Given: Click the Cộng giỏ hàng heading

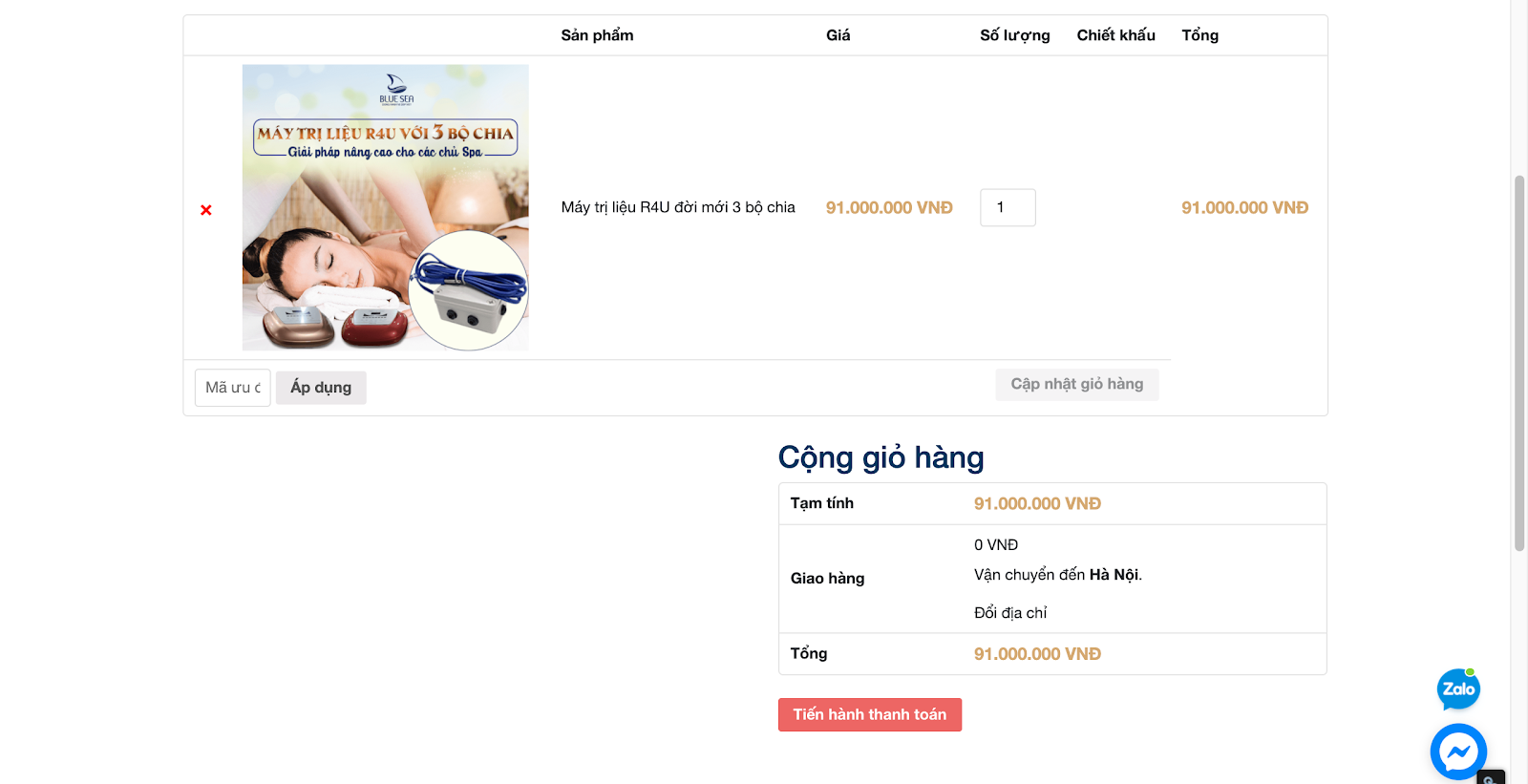Looking at the screenshot, I should pyautogui.click(x=881, y=457).
